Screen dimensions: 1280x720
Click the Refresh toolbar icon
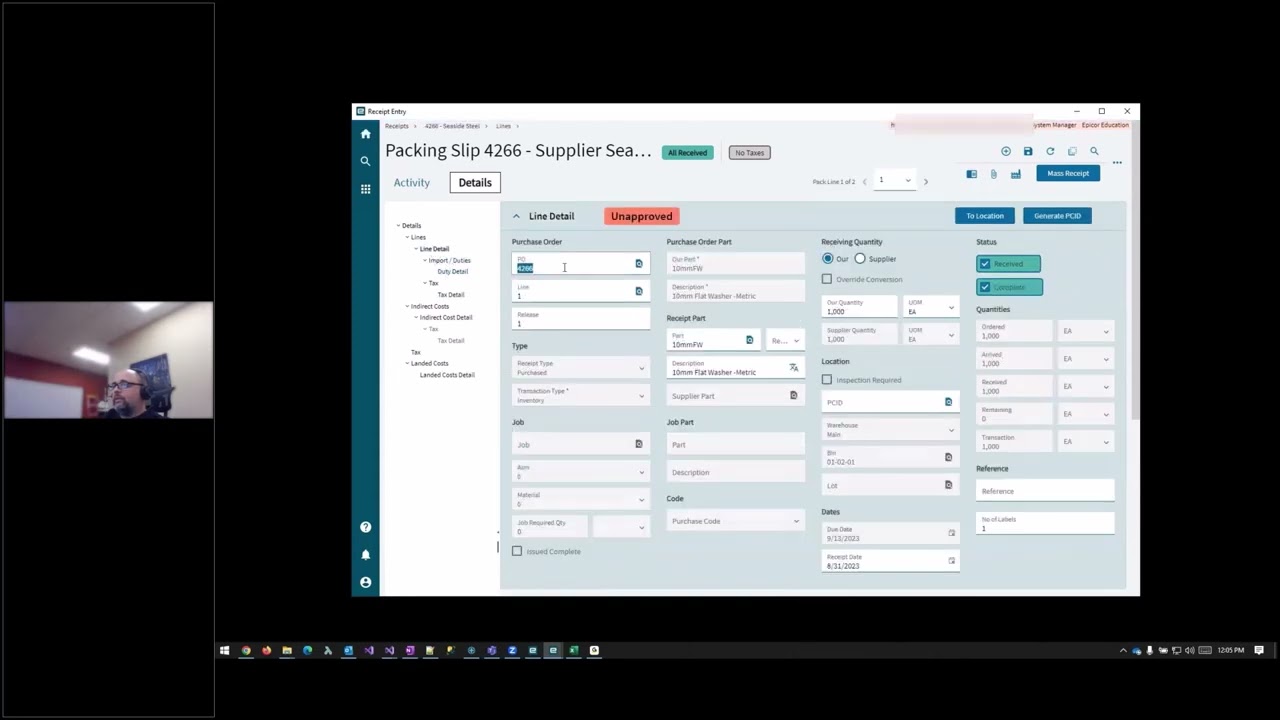point(1050,152)
